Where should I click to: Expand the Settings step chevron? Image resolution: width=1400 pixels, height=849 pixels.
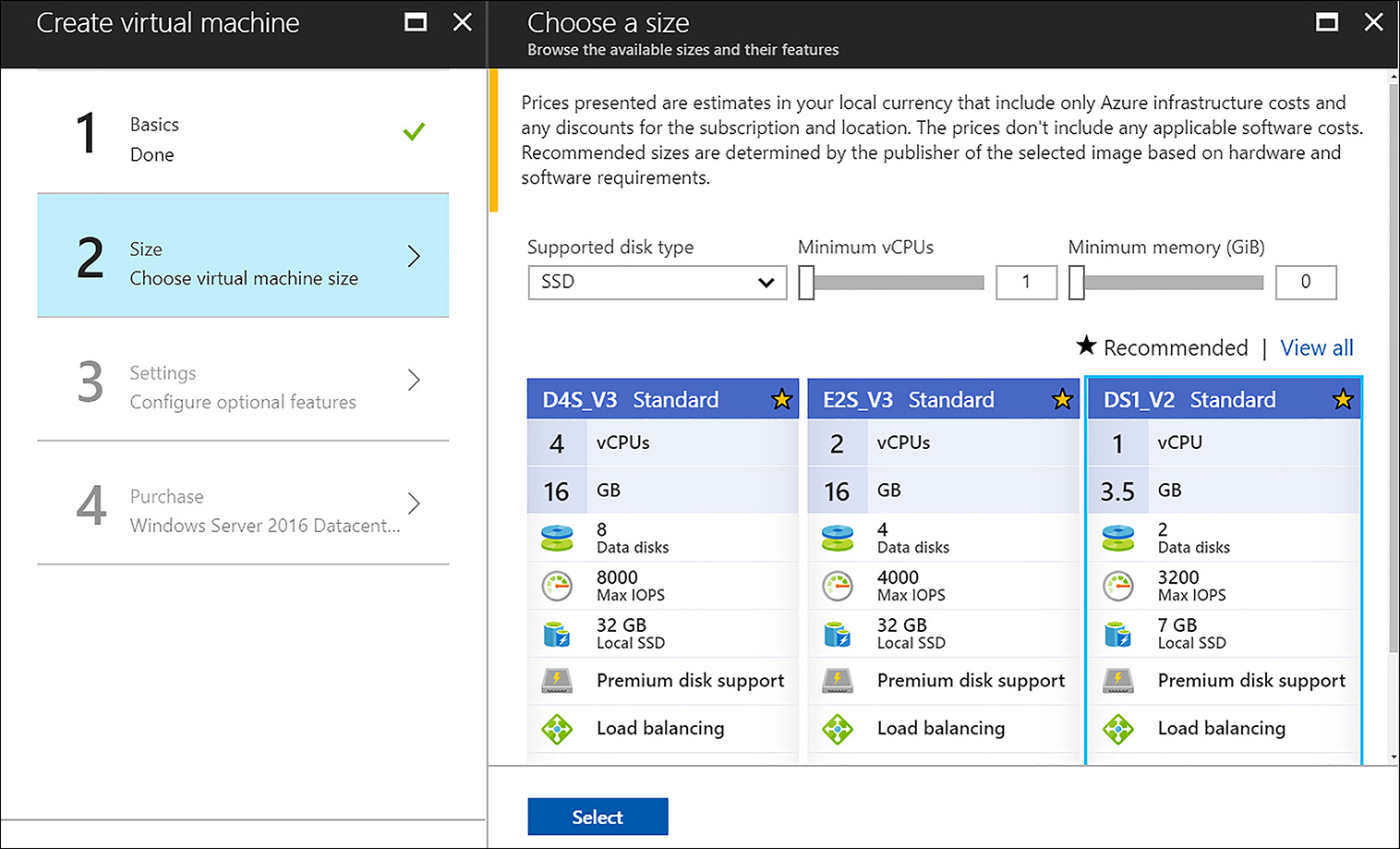click(x=414, y=380)
